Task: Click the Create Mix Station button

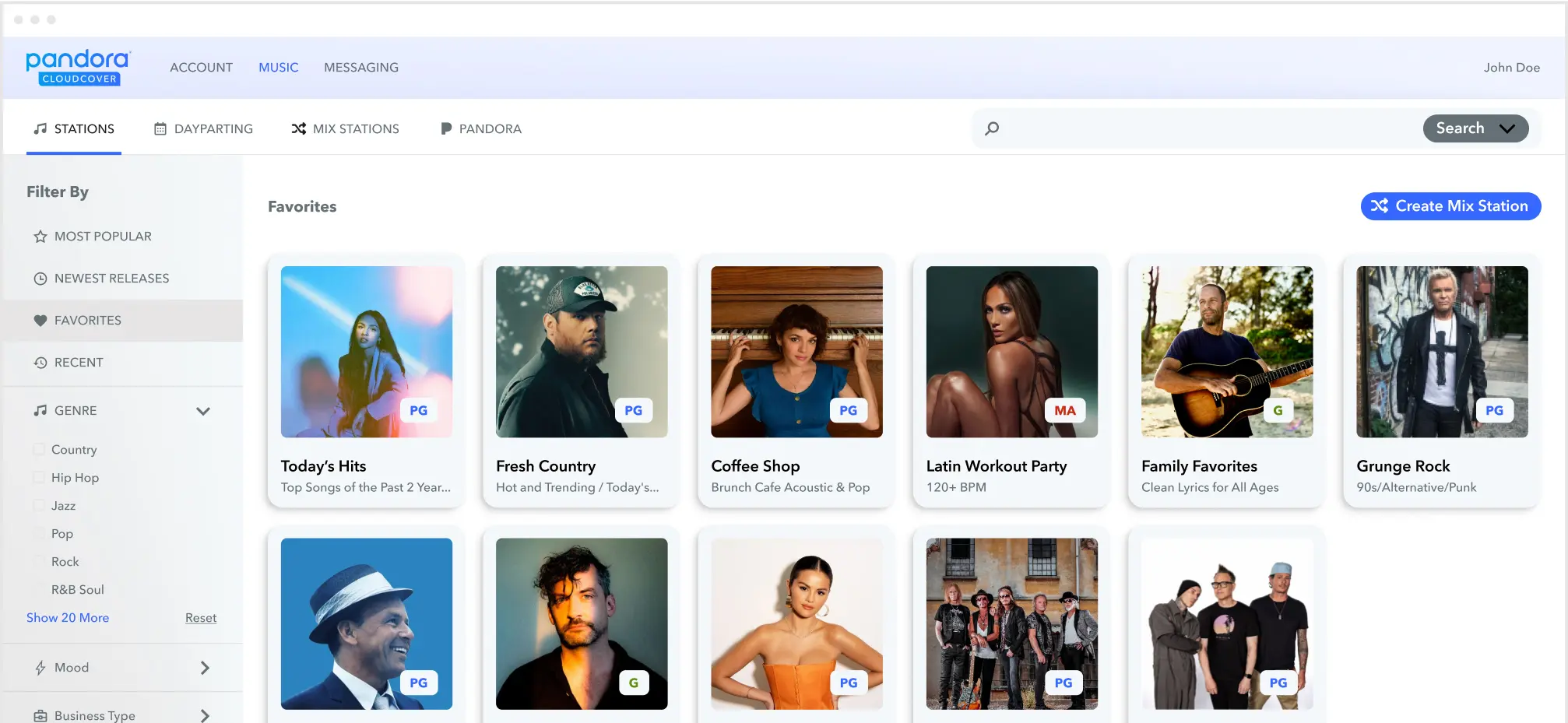Action: point(1450,205)
